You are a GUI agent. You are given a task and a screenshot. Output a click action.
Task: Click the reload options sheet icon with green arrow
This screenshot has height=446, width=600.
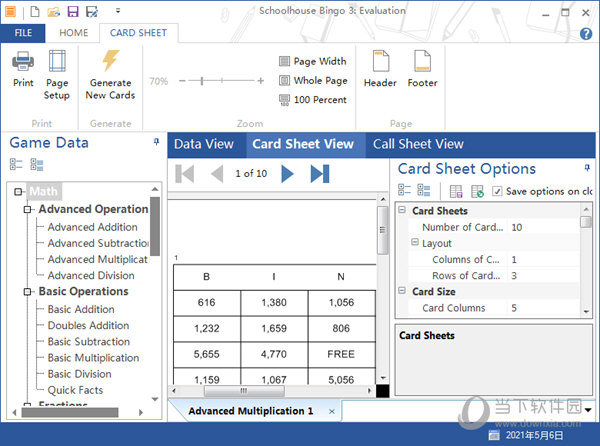pyautogui.click(x=477, y=191)
